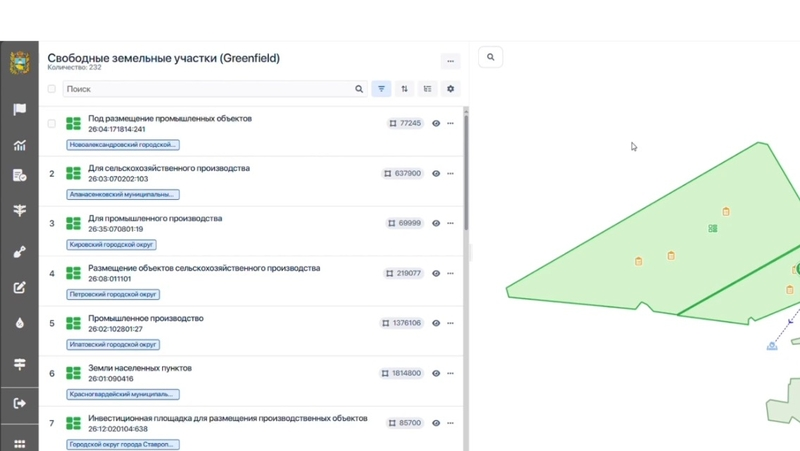Click the Поиск search input field

[x=208, y=89]
